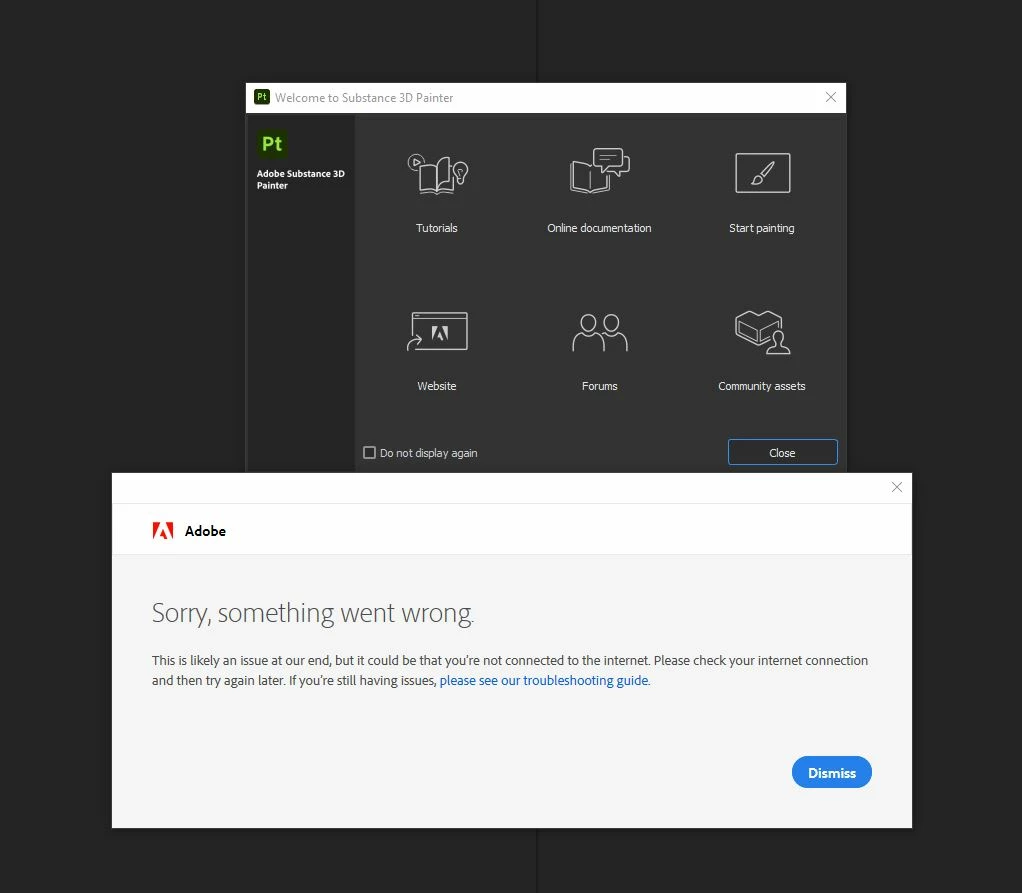Open the Website icon
Image resolution: width=1022 pixels, height=893 pixels.
click(x=437, y=331)
